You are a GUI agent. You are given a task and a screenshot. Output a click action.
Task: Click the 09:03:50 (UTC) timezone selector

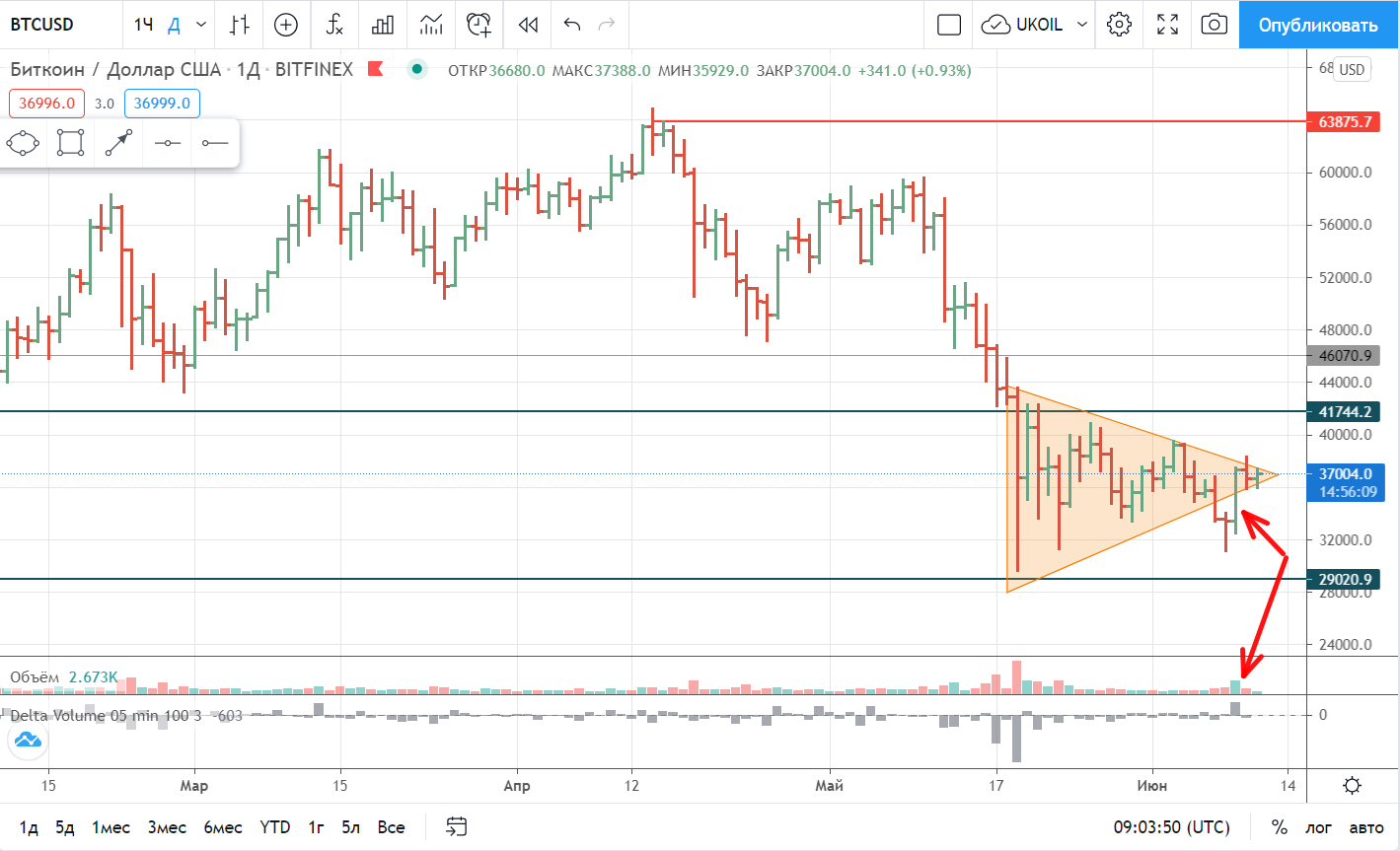1171,827
